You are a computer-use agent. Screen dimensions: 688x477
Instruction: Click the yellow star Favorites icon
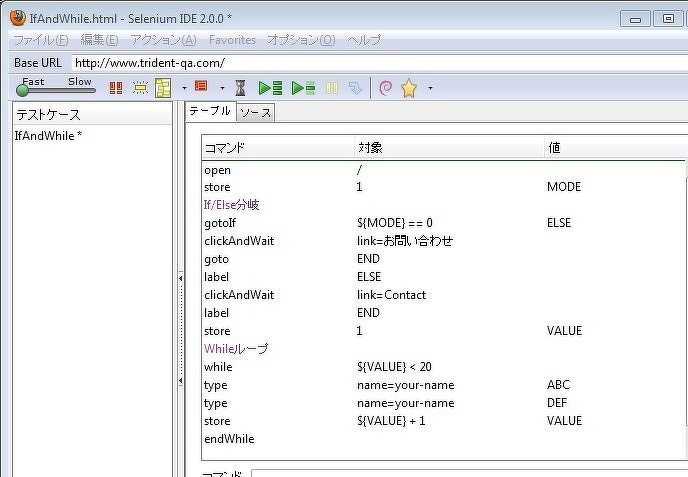(x=409, y=88)
